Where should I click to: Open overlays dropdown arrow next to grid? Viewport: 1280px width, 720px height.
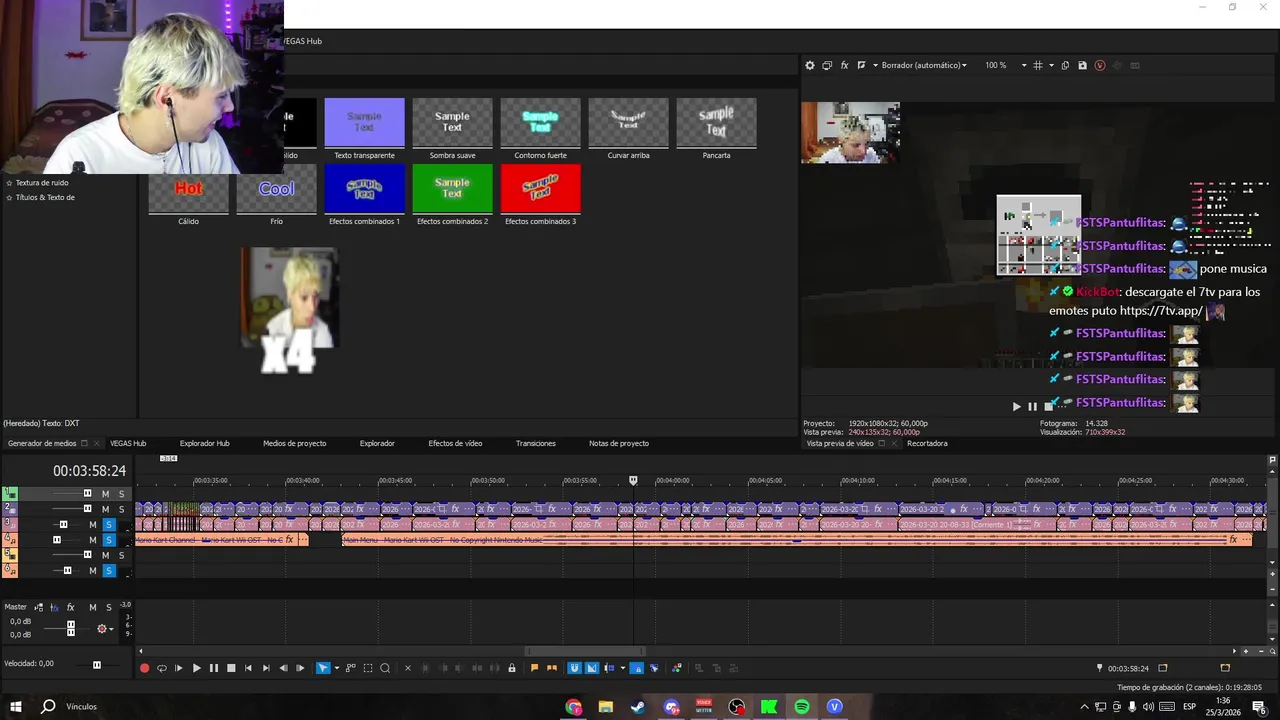tap(1051, 65)
